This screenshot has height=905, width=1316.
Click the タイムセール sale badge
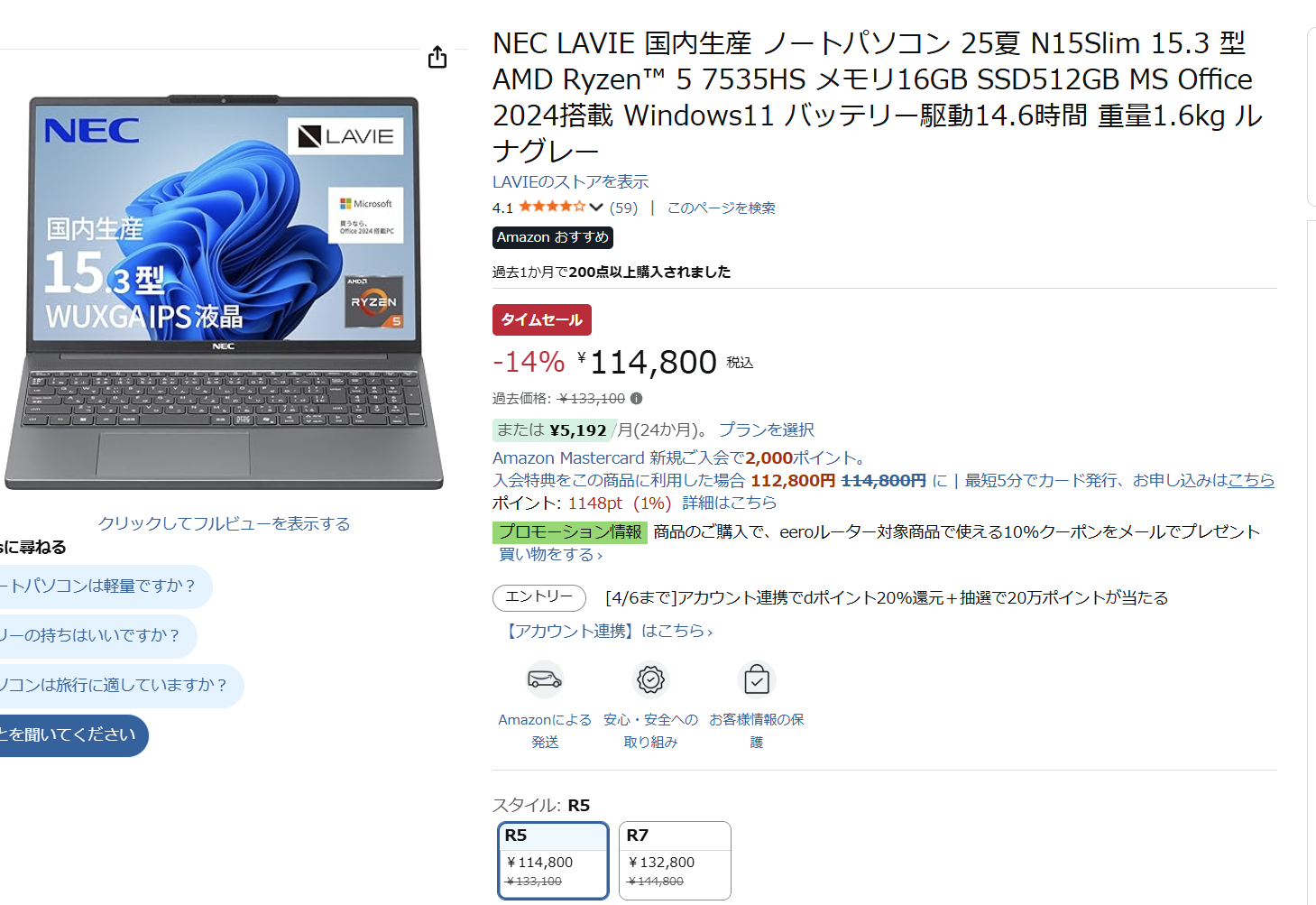coord(542,320)
